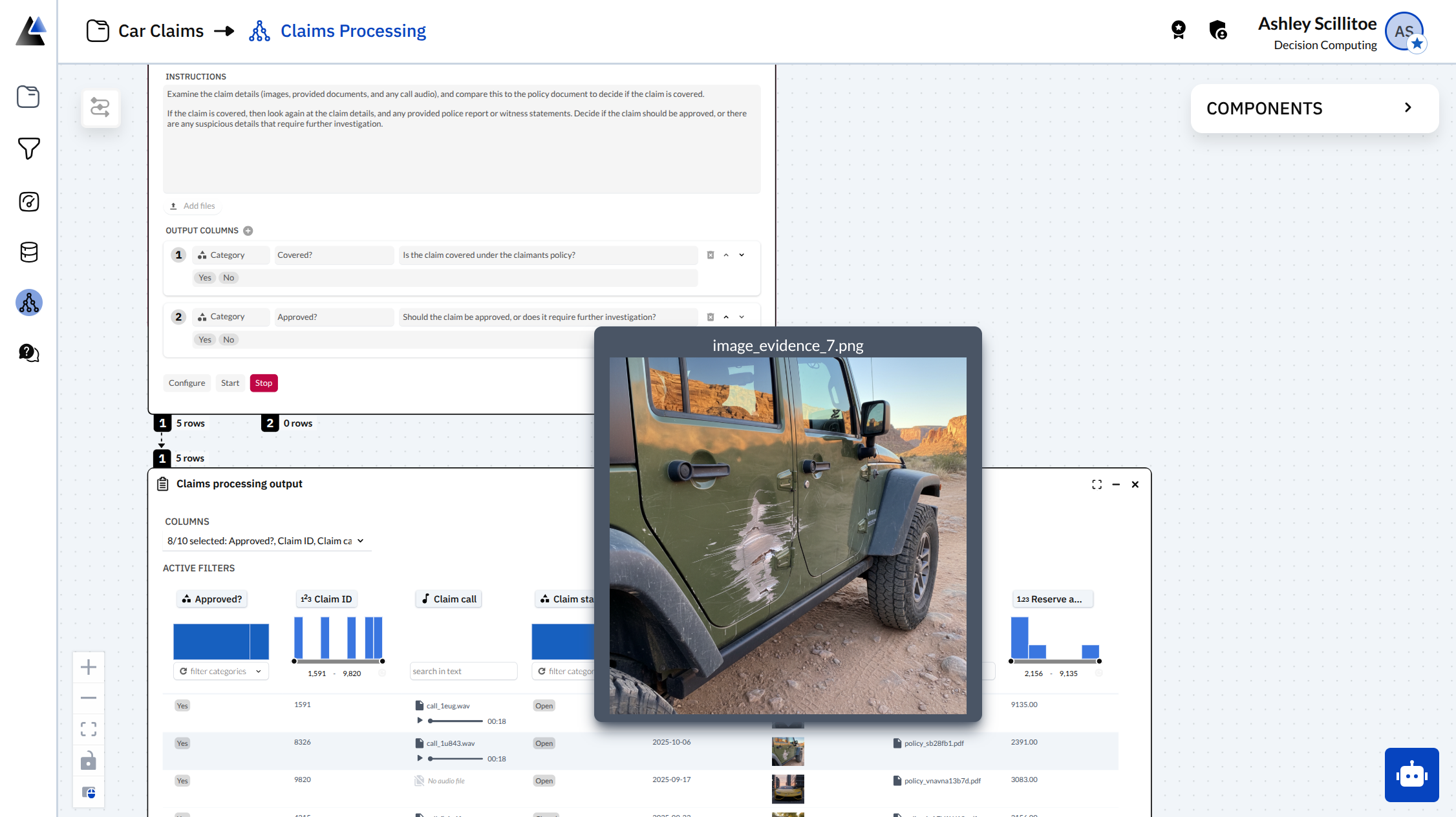Delete output column 1 Covered?
This screenshot has height=817, width=1456.
(710, 255)
